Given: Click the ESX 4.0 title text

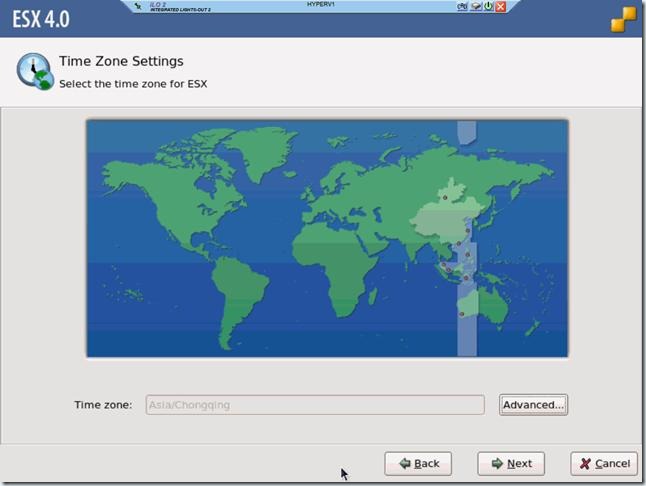Looking at the screenshot, I should 41,19.
